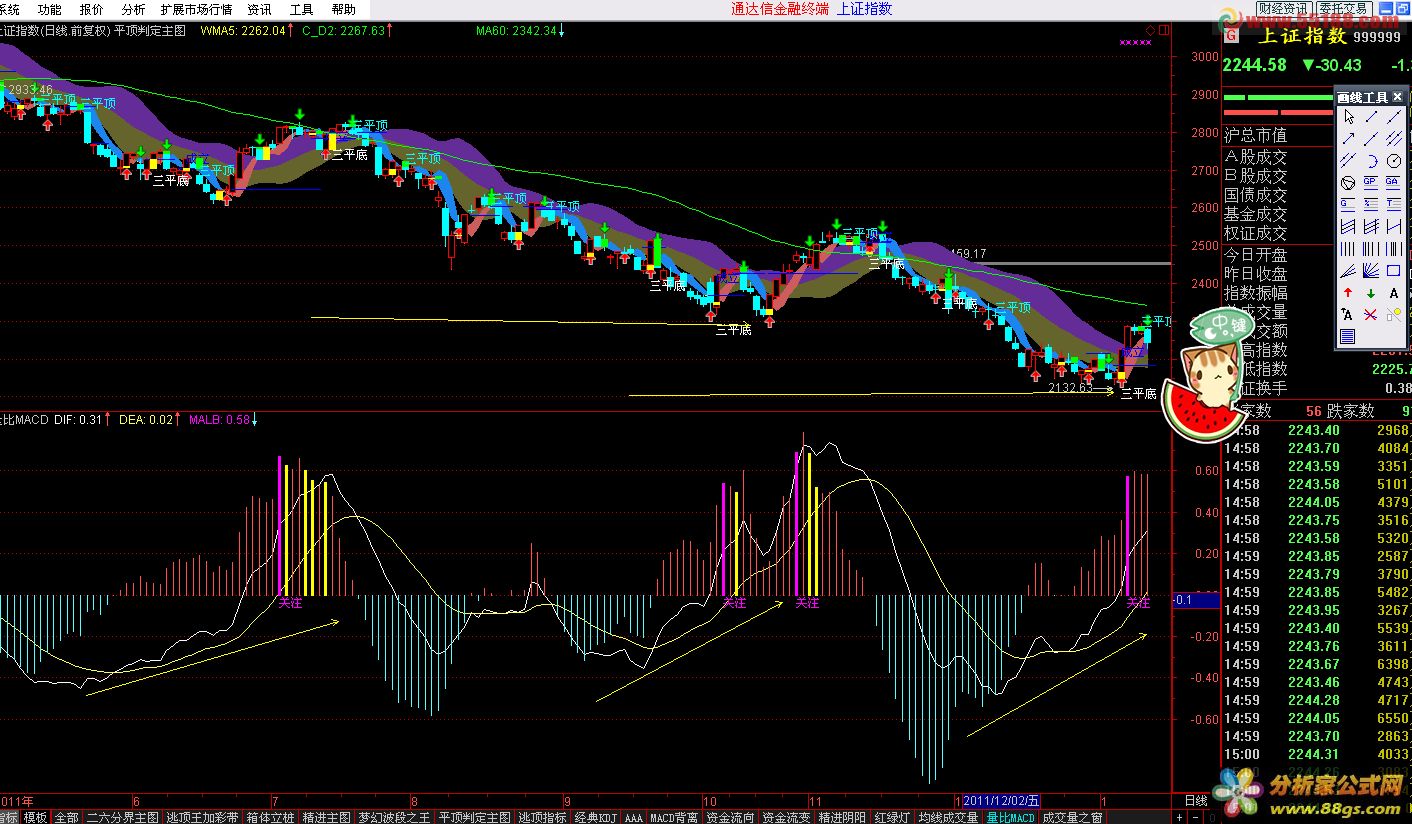1412x824 pixels.
Task: Select the 均线成交量 indicator tab
Action: (948, 817)
